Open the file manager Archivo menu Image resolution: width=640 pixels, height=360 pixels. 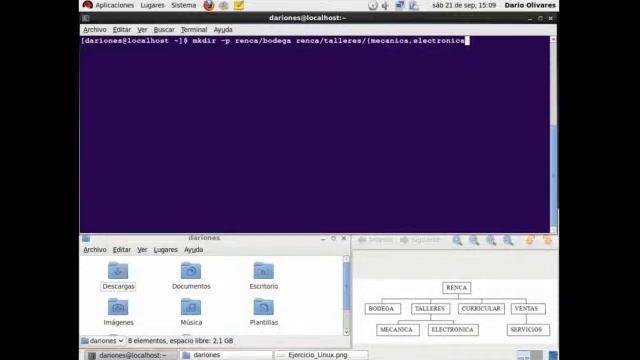click(95, 250)
